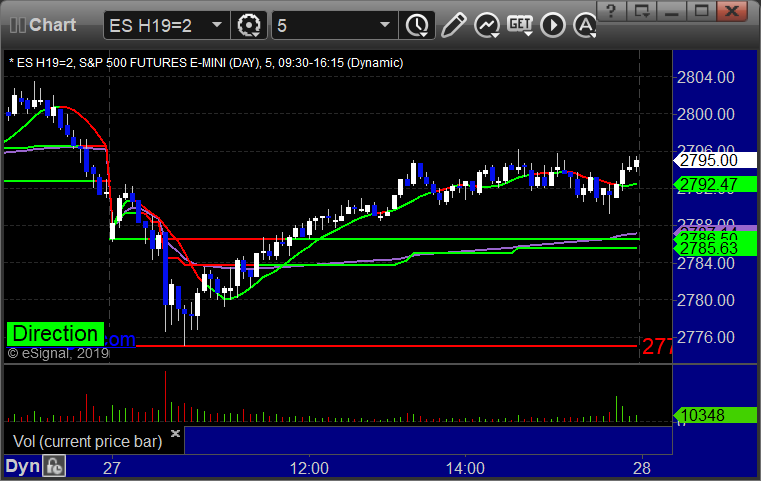
Task: Open the GET studies menu icon
Action: point(520,25)
